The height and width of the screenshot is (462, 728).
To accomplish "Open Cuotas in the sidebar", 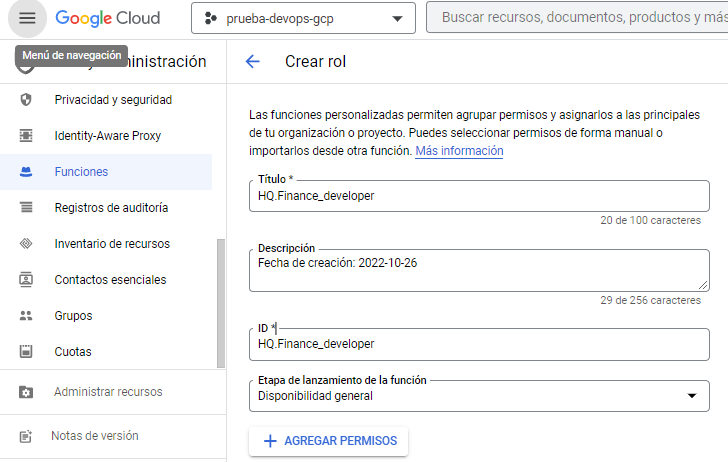I will point(73,352).
